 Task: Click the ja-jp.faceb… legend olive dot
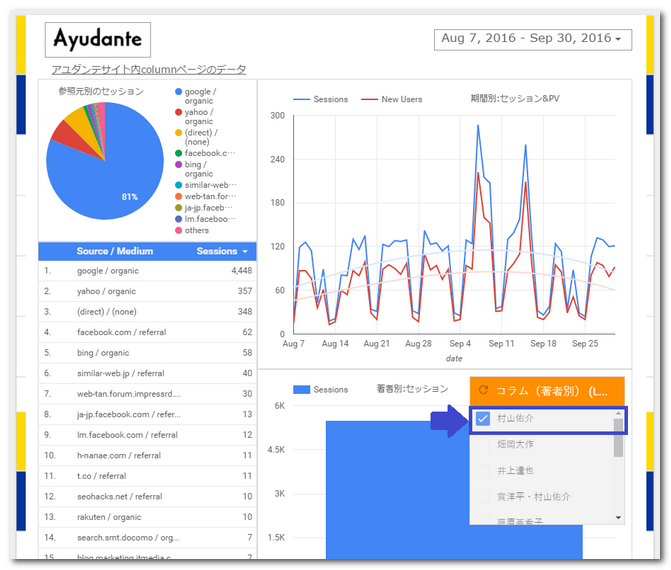pos(178,208)
